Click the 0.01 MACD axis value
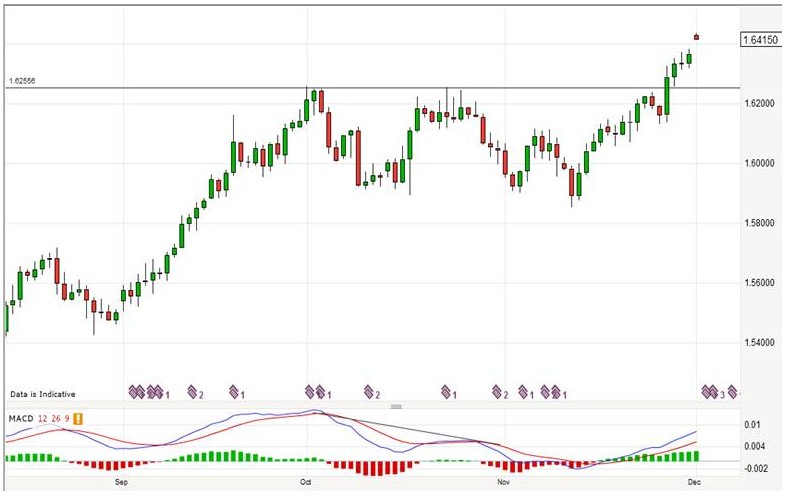Screen dimensions: 786x498 pos(752,425)
